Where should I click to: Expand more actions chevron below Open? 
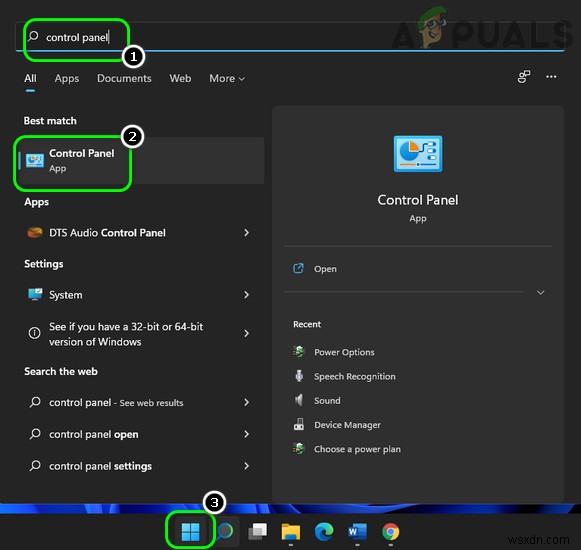[541, 292]
